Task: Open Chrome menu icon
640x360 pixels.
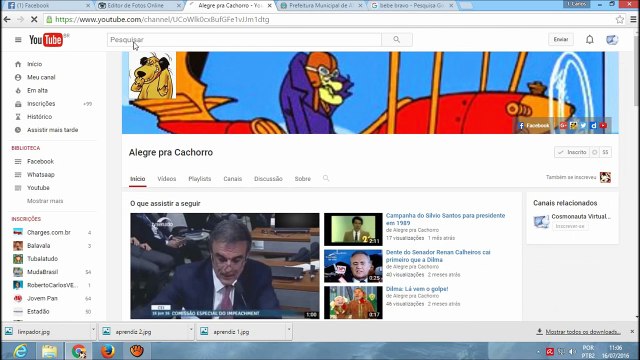Action: click(633, 19)
